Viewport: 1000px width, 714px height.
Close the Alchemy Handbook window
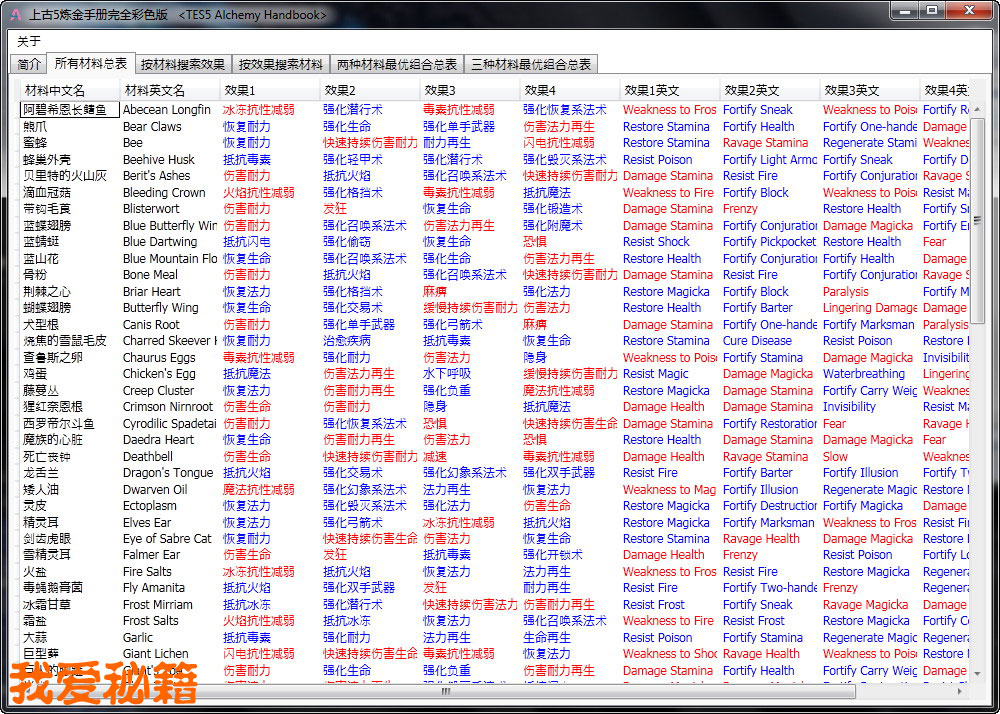[x=967, y=11]
